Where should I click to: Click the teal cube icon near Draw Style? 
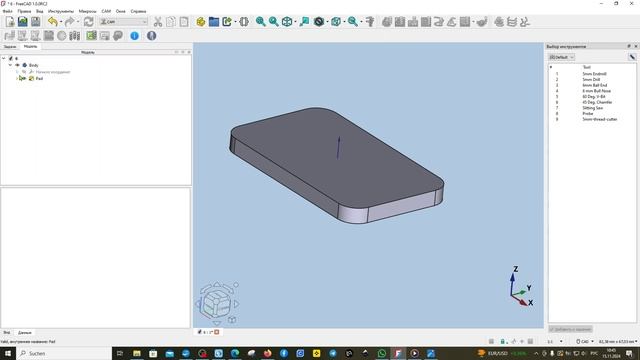coord(336,22)
